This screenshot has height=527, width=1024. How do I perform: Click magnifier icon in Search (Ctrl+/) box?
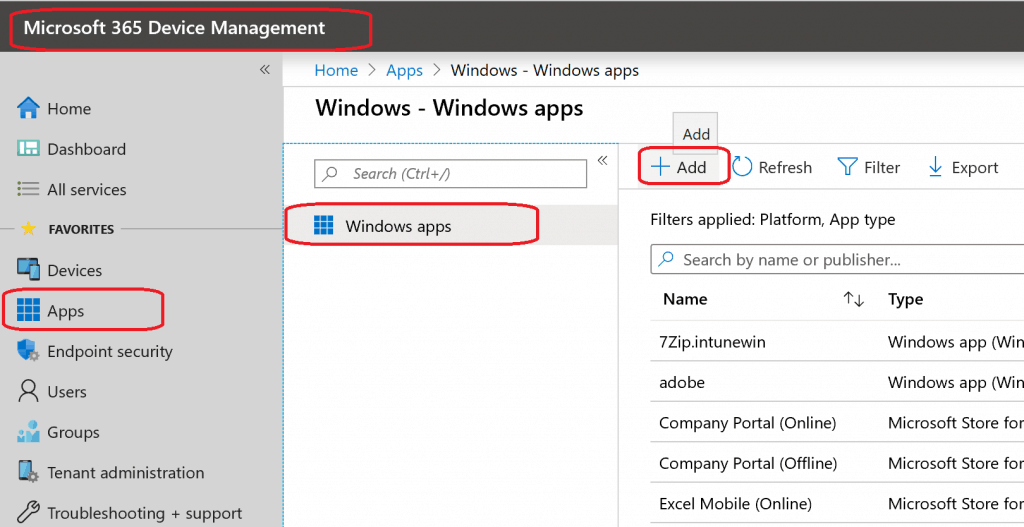coord(331,174)
